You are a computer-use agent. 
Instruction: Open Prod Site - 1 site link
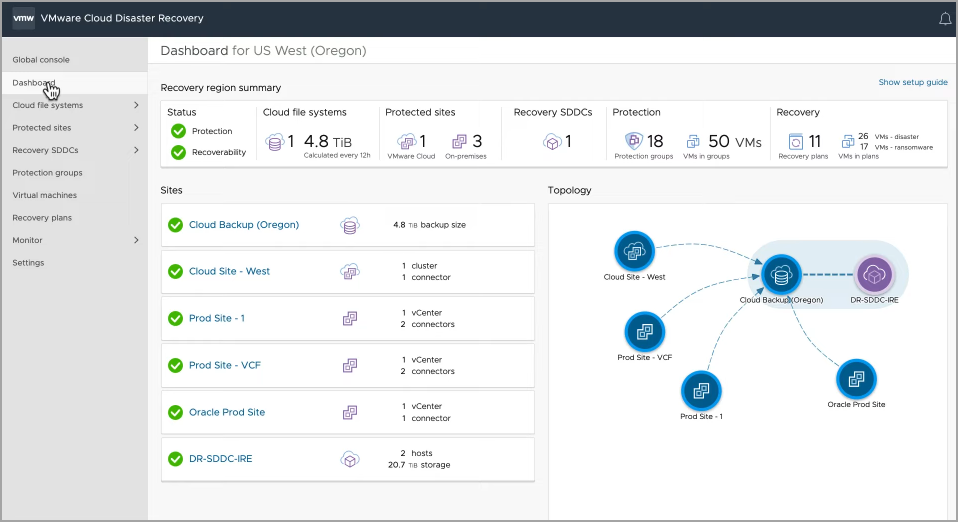[217, 318]
